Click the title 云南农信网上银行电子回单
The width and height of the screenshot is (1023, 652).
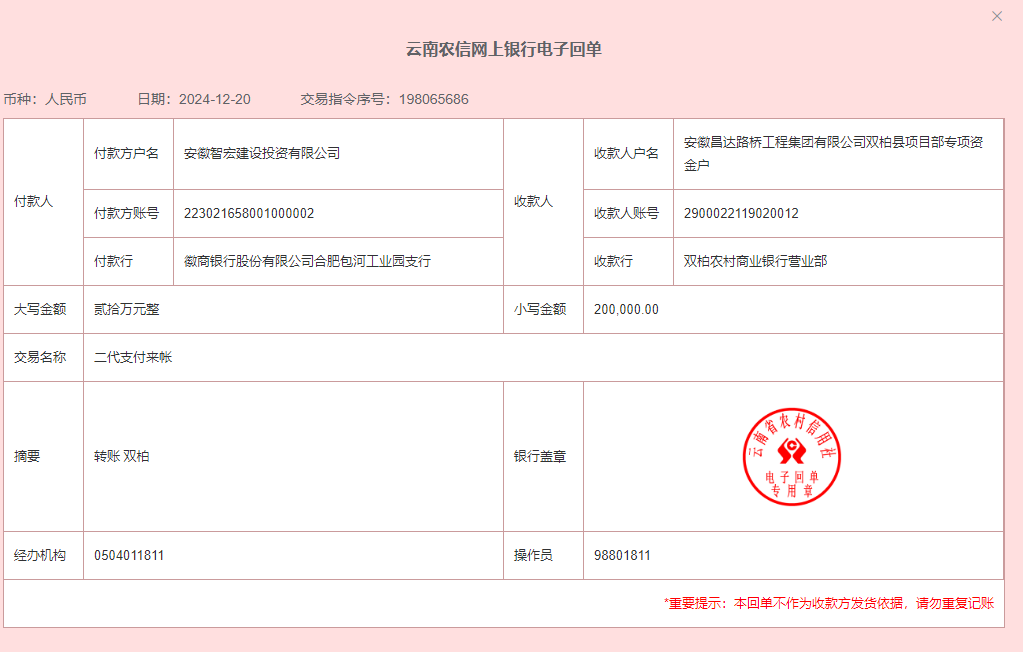click(503, 50)
